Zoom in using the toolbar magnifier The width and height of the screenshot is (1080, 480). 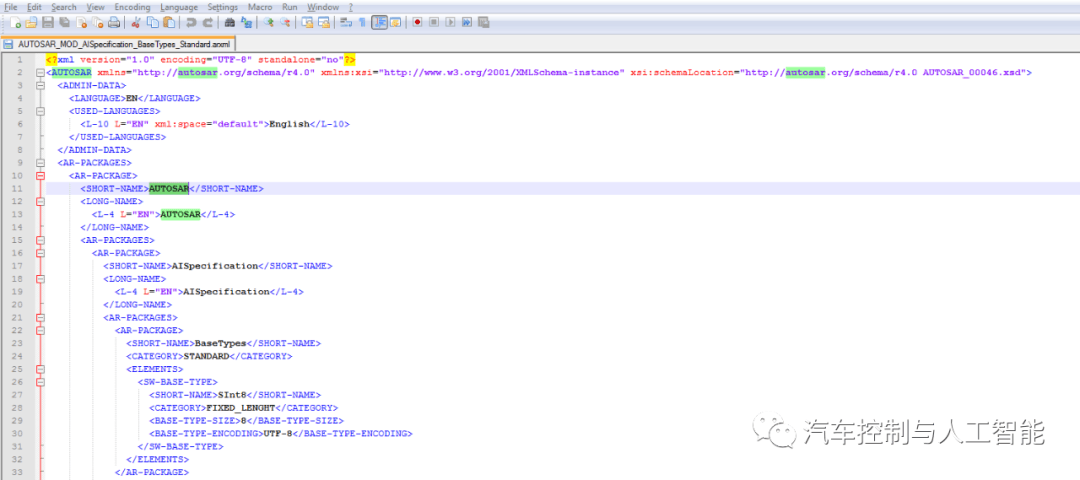click(269, 22)
